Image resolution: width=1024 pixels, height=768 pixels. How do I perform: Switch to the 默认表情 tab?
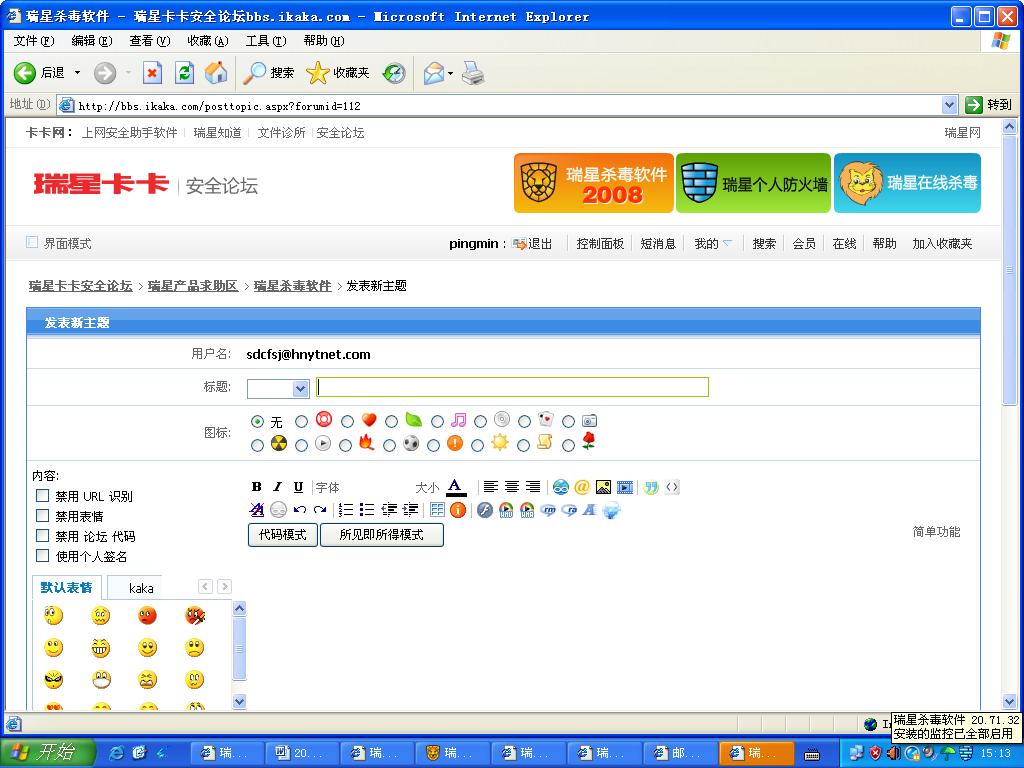pyautogui.click(x=67, y=587)
